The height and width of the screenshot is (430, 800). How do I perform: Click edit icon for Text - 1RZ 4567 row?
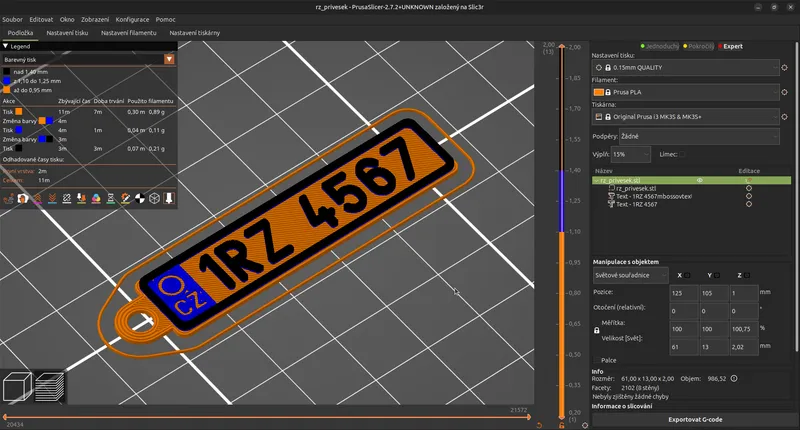(749, 204)
